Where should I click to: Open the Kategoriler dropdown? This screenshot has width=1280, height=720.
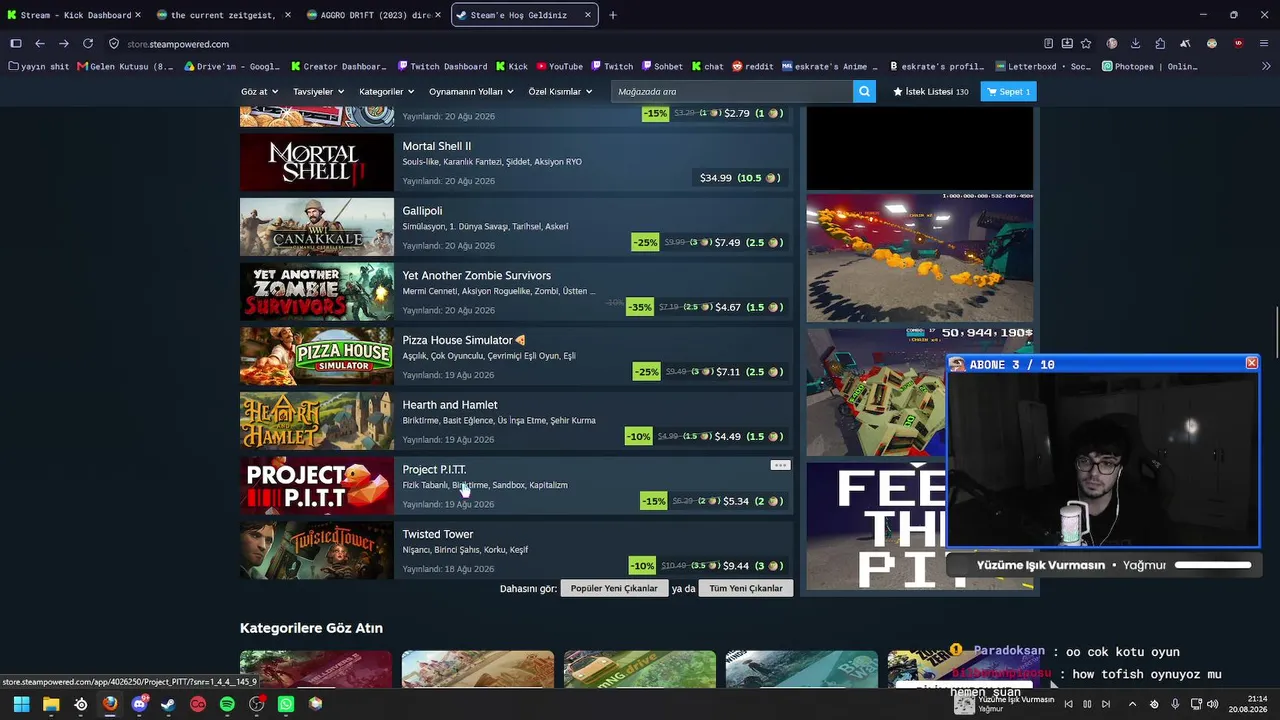(x=386, y=91)
